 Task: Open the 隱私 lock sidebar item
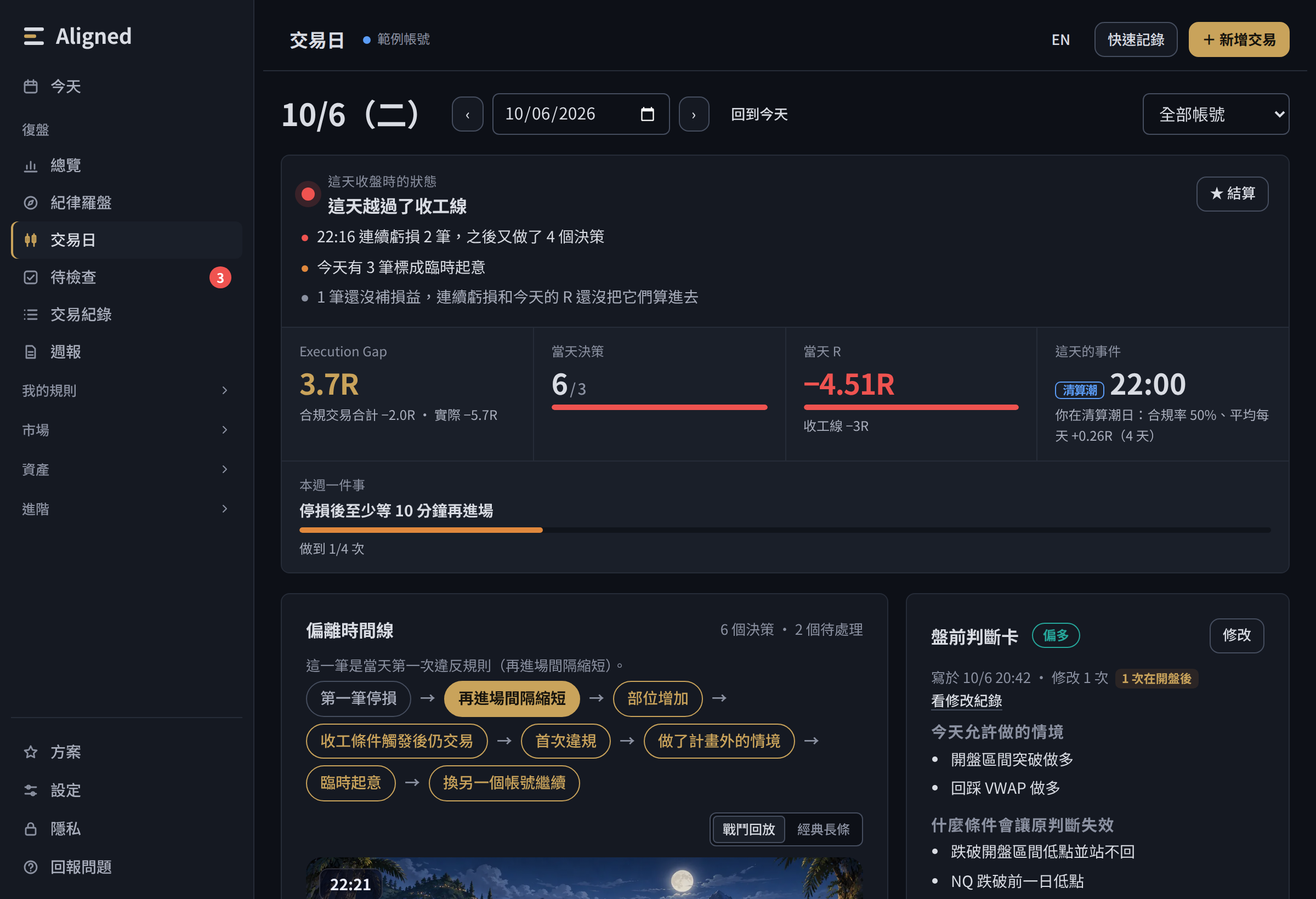pos(127,829)
